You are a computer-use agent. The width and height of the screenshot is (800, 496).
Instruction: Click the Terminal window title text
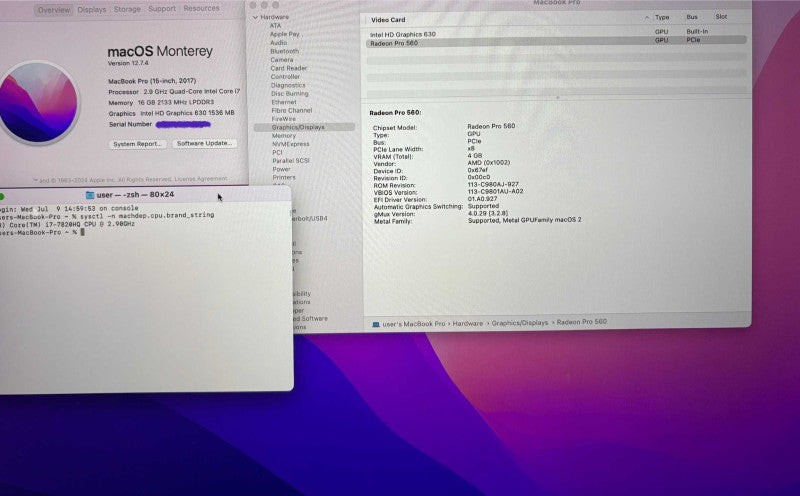(x=135, y=194)
